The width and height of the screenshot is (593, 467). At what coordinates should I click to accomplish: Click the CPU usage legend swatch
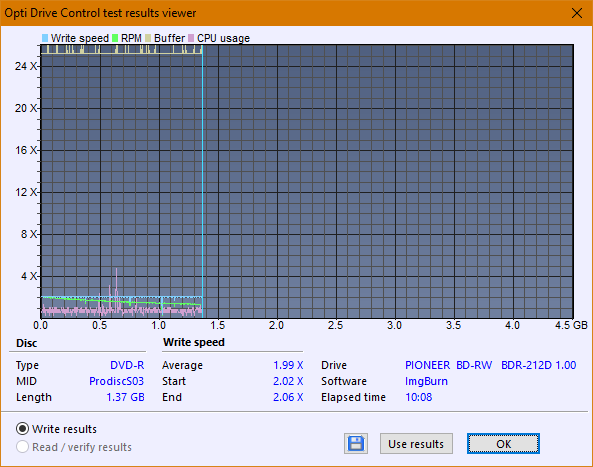tap(191, 38)
